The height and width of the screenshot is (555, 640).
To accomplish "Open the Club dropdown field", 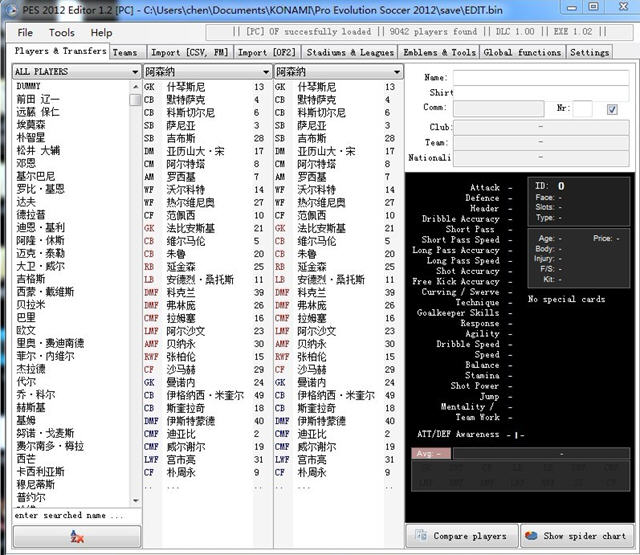I will (x=541, y=127).
